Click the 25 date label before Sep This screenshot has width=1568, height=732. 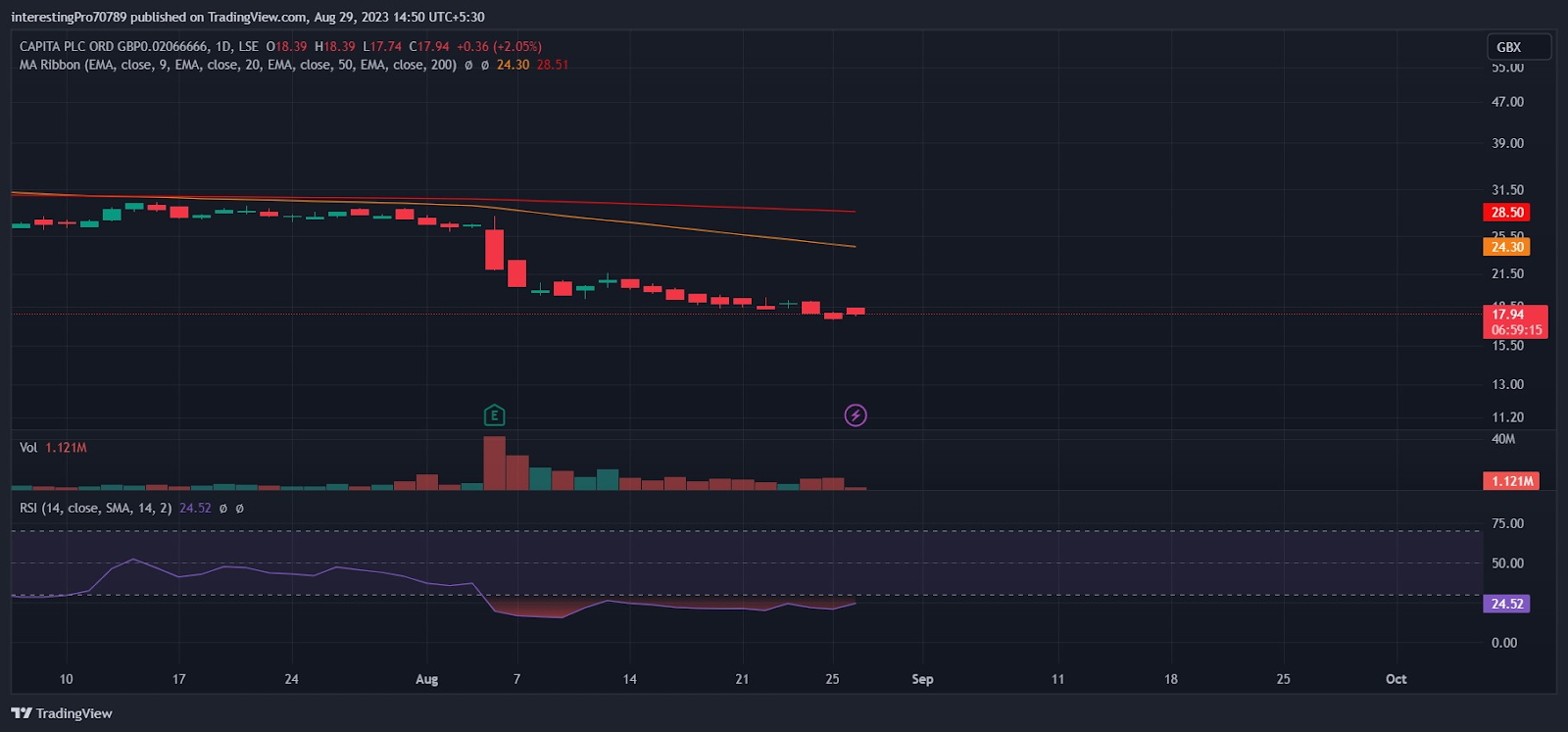pos(832,679)
